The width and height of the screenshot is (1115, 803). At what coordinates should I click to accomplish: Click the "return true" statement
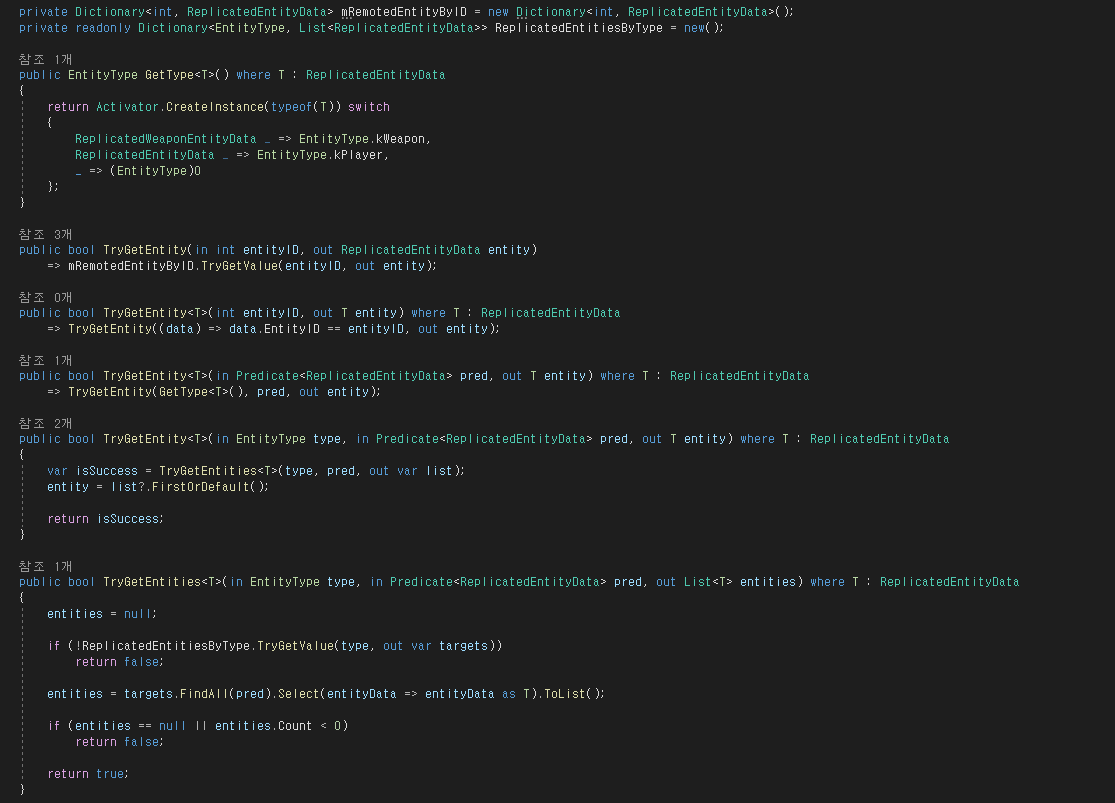tap(86, 774)
